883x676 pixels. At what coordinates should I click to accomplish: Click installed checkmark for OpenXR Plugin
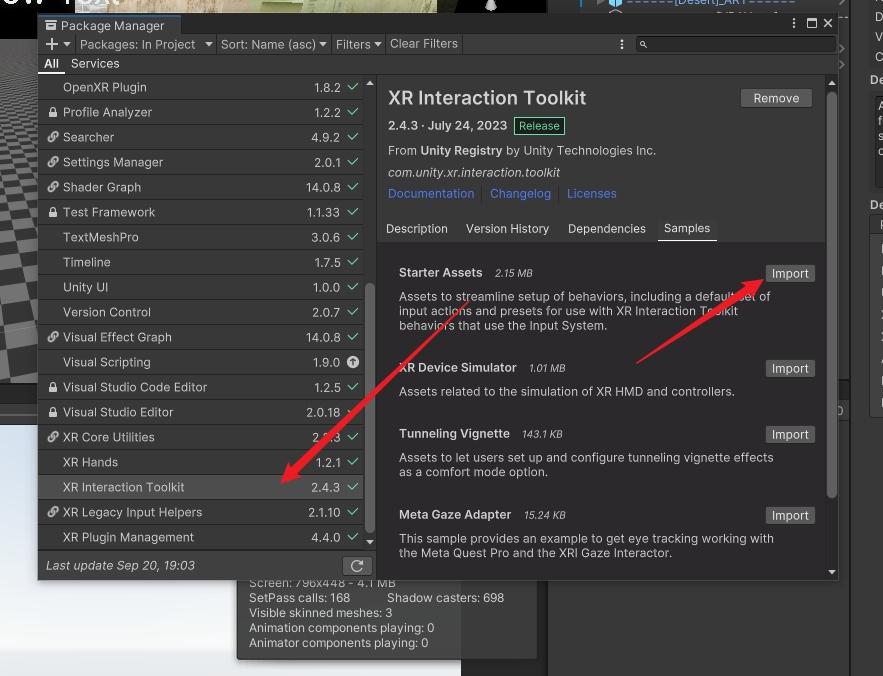pyautogui.click(x=353, y=87)
